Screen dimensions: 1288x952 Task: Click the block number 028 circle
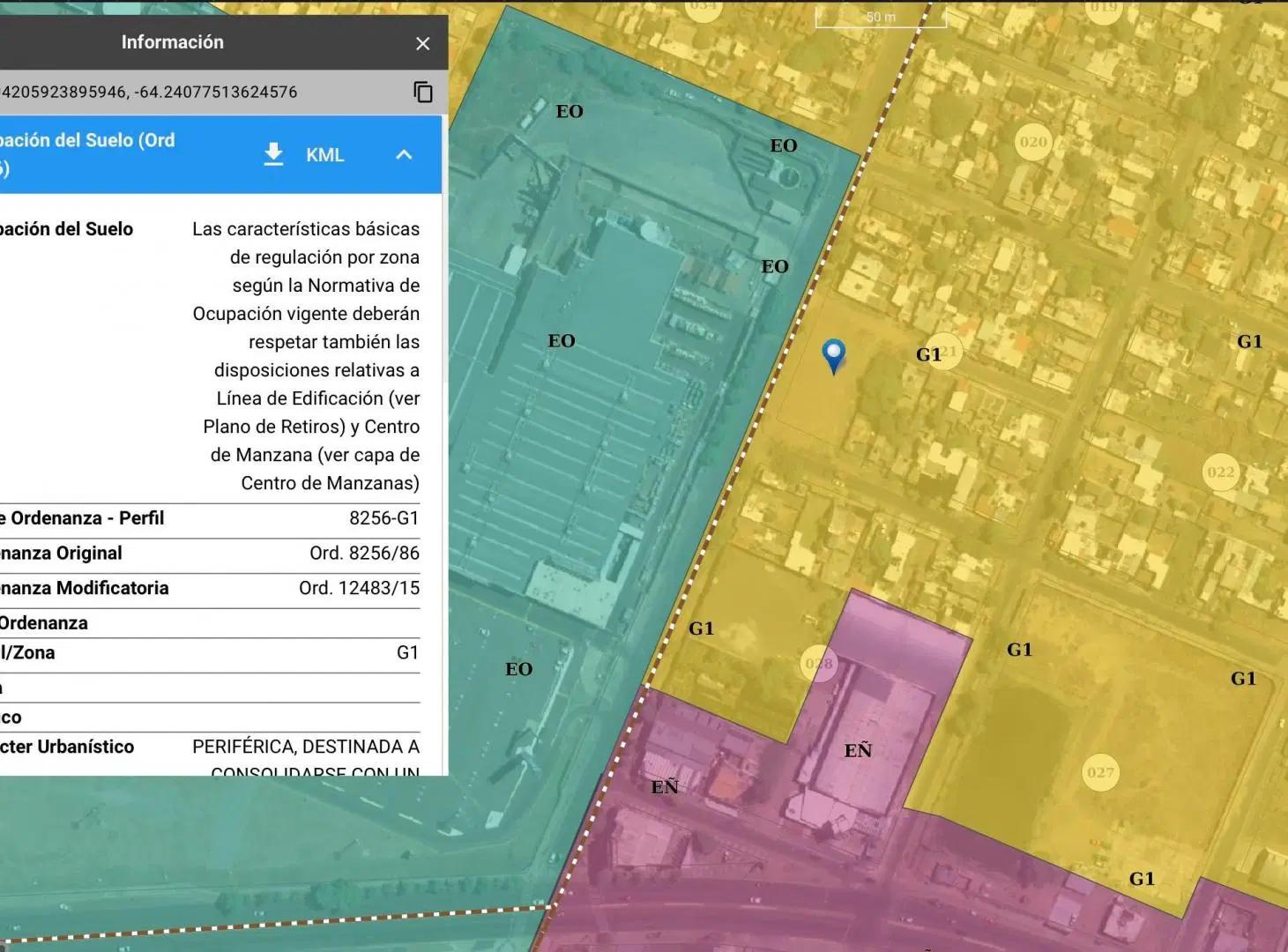pyautogui.click(x=819, y=664)
